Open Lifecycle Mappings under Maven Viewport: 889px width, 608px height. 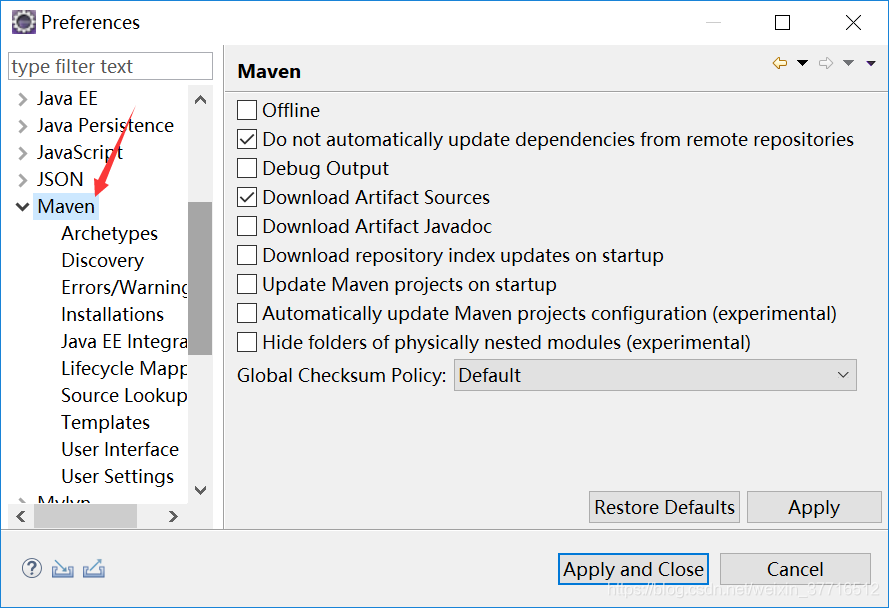124,369
